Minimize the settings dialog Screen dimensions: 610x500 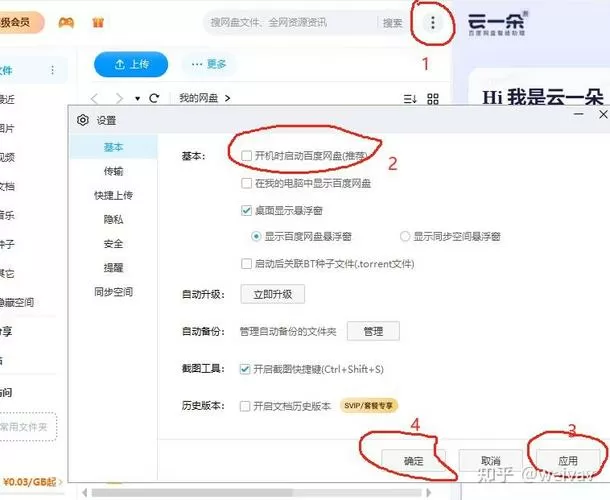(x=579, y=114)
